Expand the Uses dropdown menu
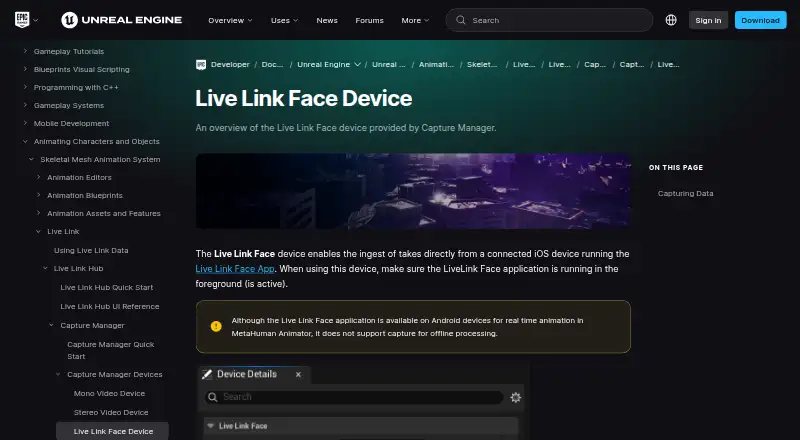 284,20
